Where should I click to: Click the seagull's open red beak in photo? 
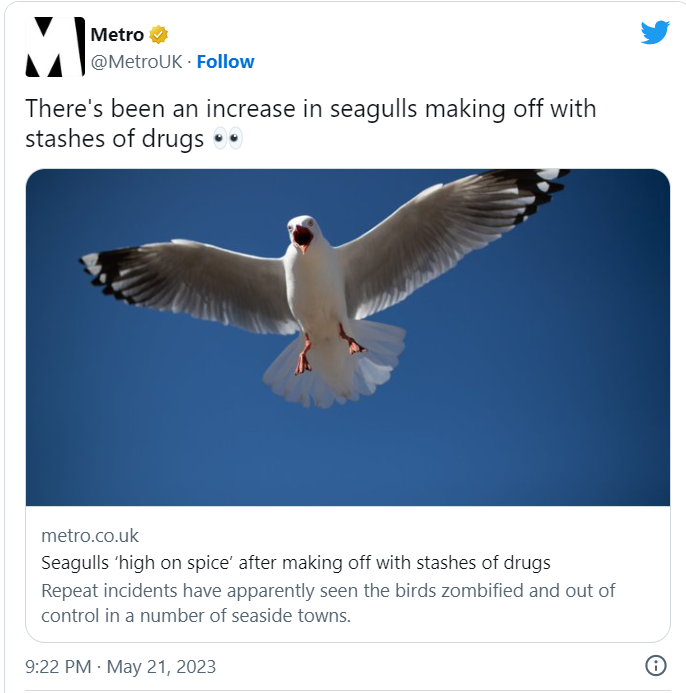tap(303, 239)
